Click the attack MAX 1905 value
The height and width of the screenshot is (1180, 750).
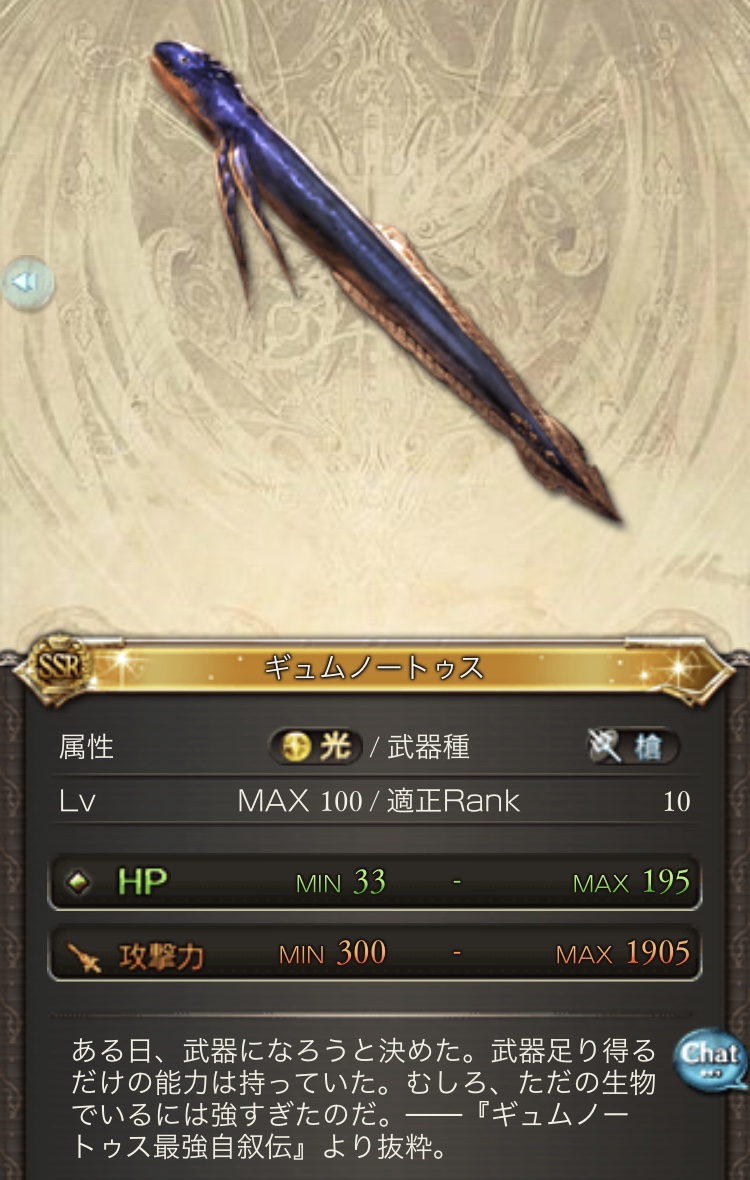(x=623, y=954)
